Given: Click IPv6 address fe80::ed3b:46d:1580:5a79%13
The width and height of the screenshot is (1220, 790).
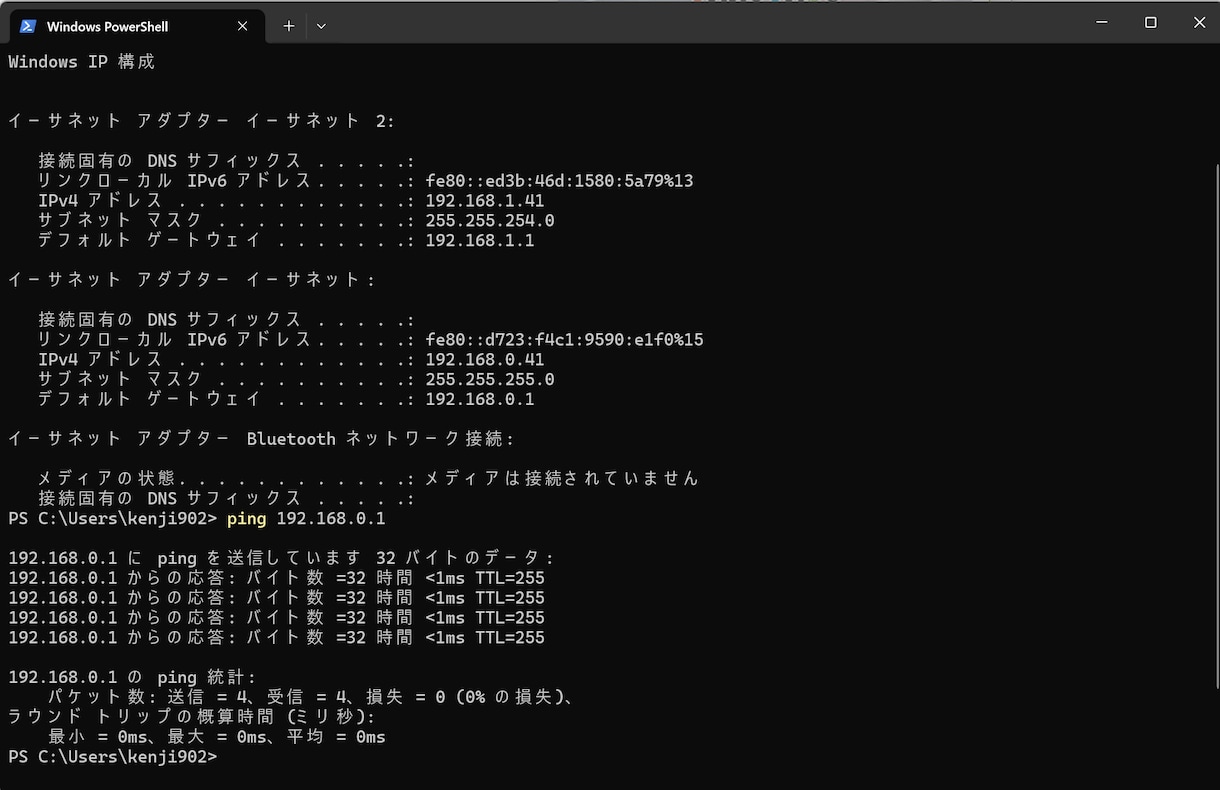Looking at the screenshot, I should (559, 181).
